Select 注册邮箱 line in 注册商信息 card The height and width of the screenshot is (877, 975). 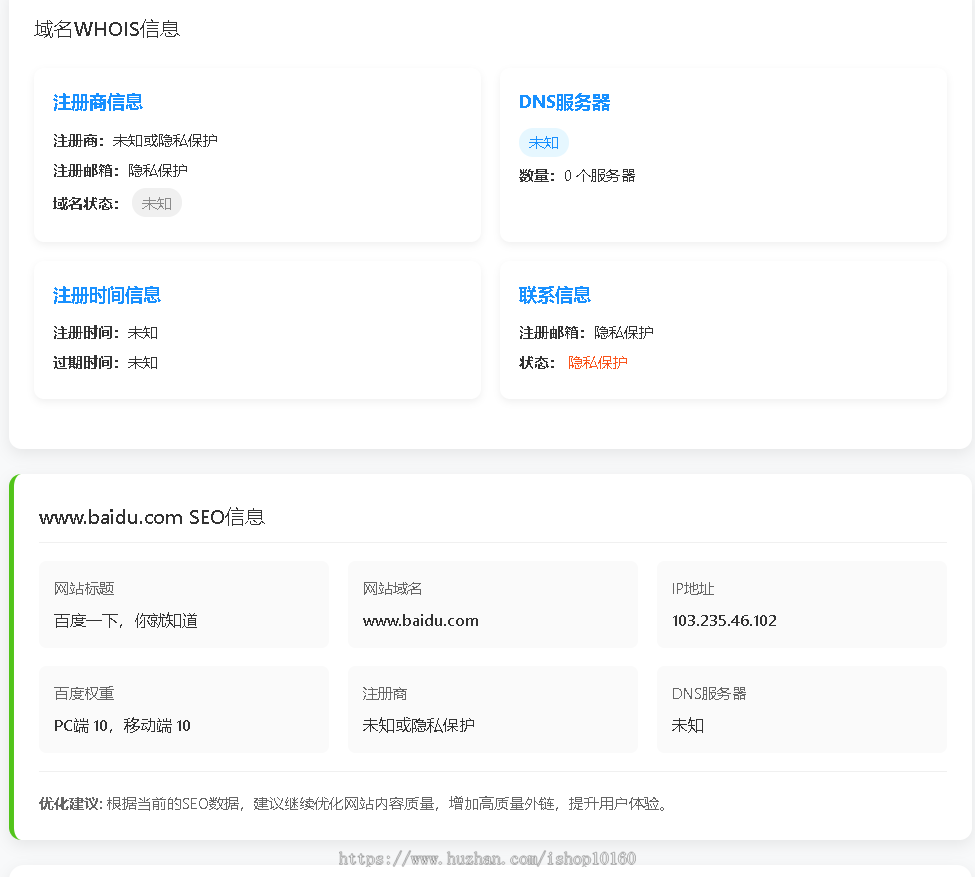(x=120, y=170)
